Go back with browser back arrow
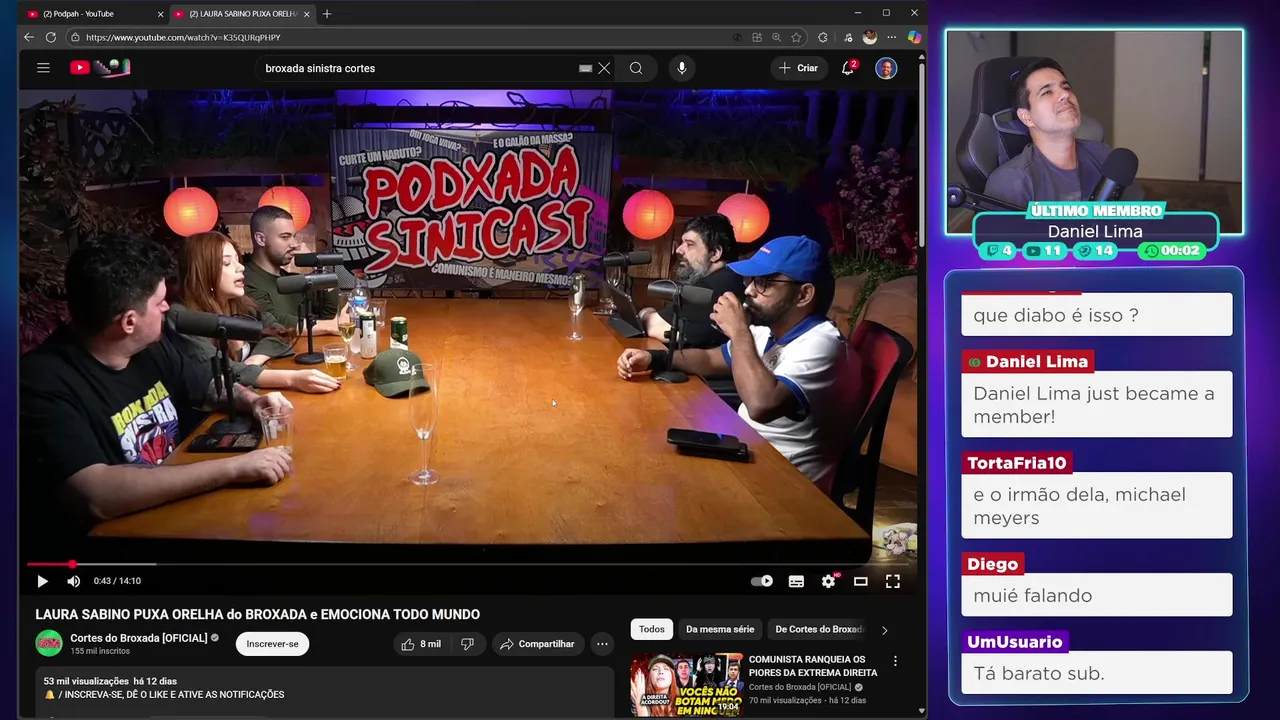The width and height of the screenshot is (1280, 720). pyautogui.click(x=28, y=37)
